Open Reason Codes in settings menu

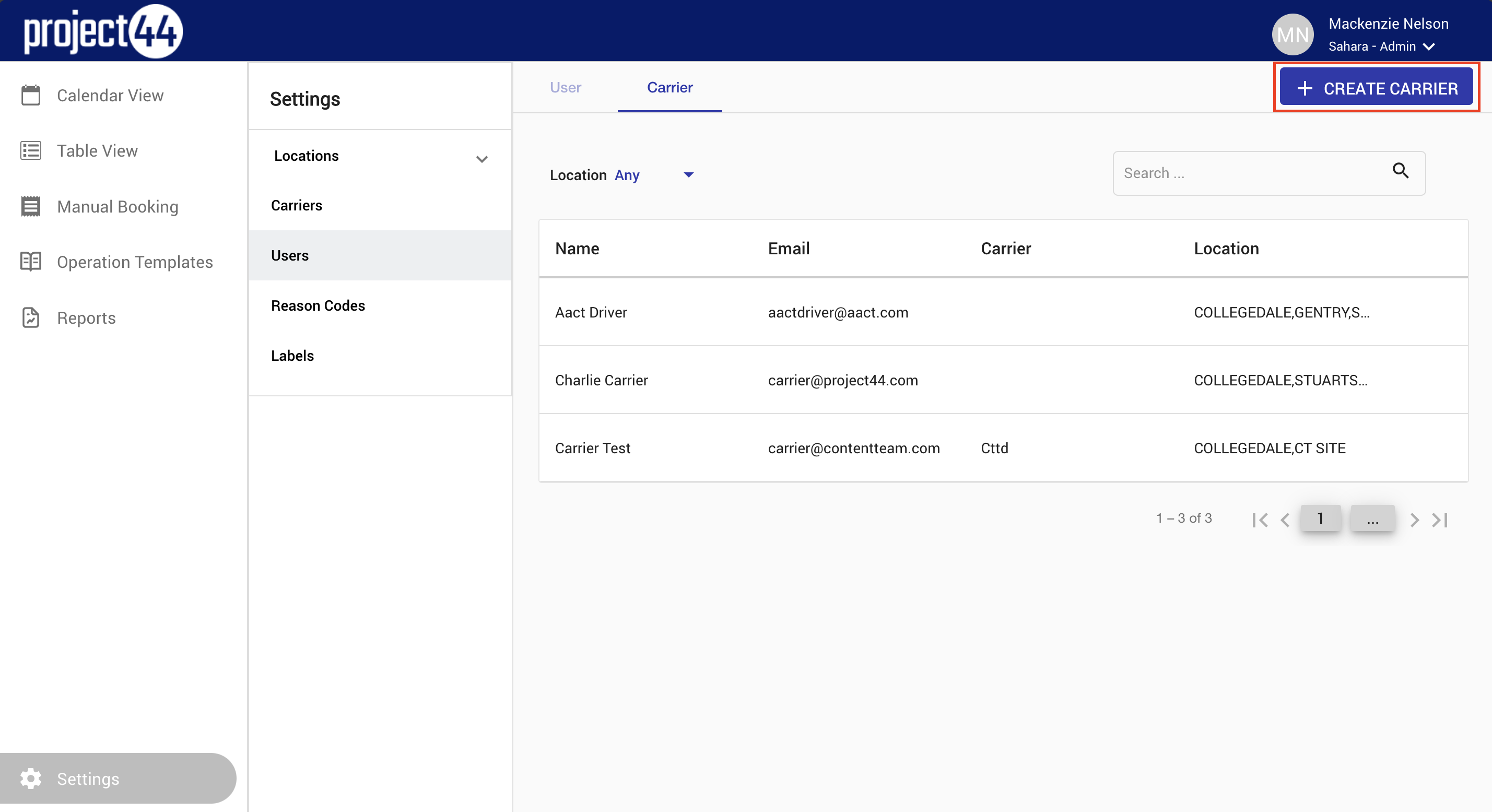tap(380, 305)
